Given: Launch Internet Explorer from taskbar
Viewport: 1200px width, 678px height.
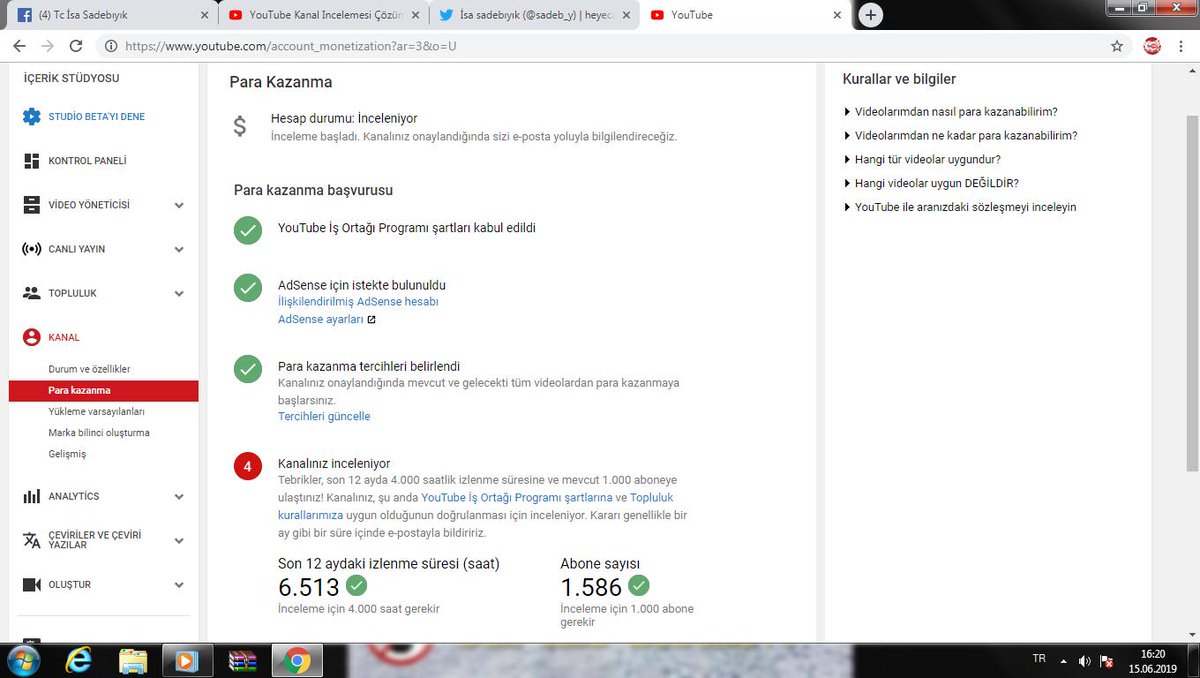Looking at the screenshot, I should tap(79, 661).
